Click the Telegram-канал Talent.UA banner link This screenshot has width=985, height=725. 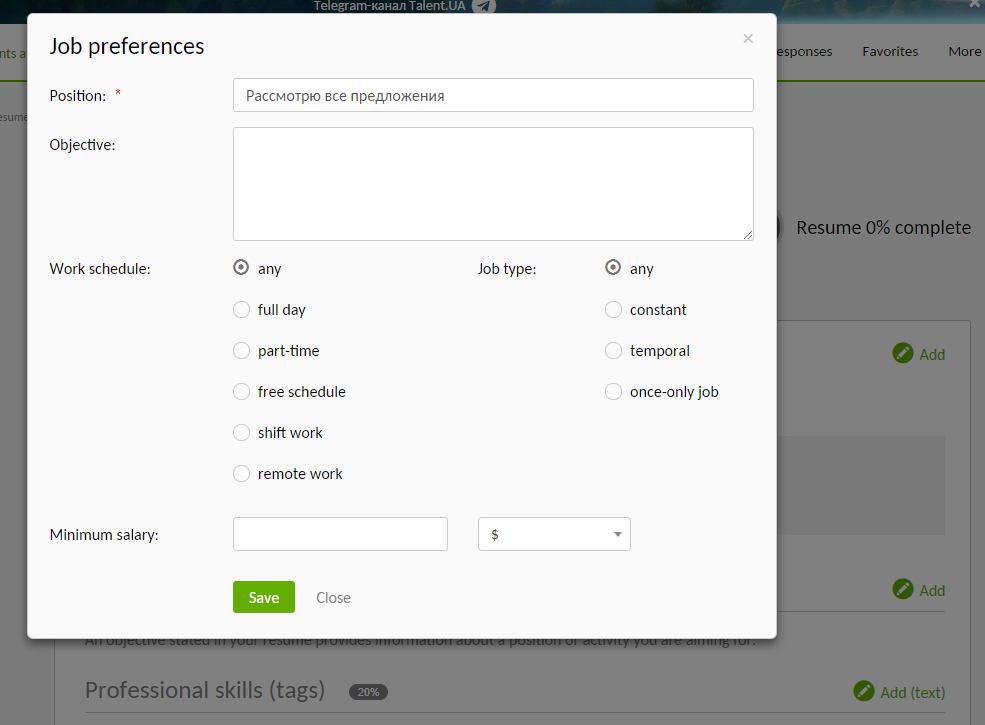[x=389, y=6]
